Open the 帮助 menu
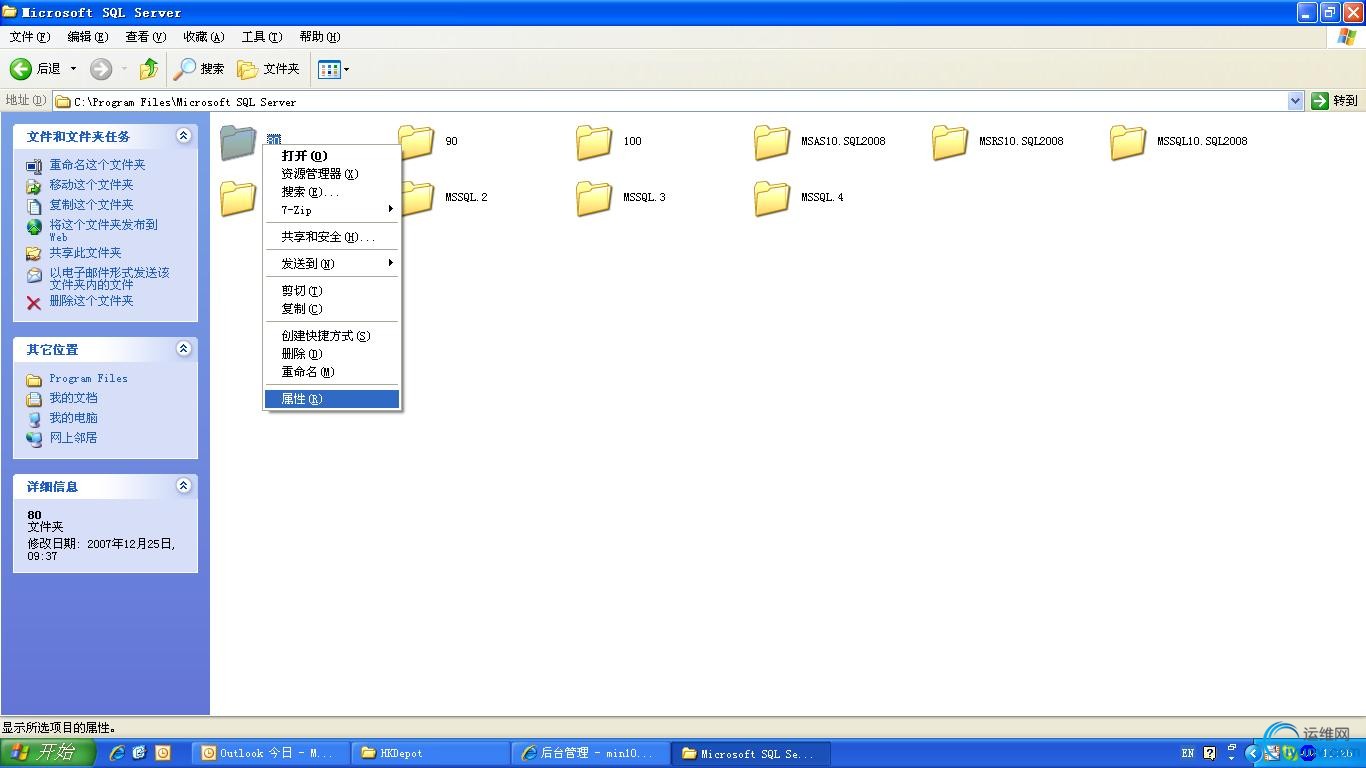Screen dimensions: 1366x768 click(x=319, y=37)
